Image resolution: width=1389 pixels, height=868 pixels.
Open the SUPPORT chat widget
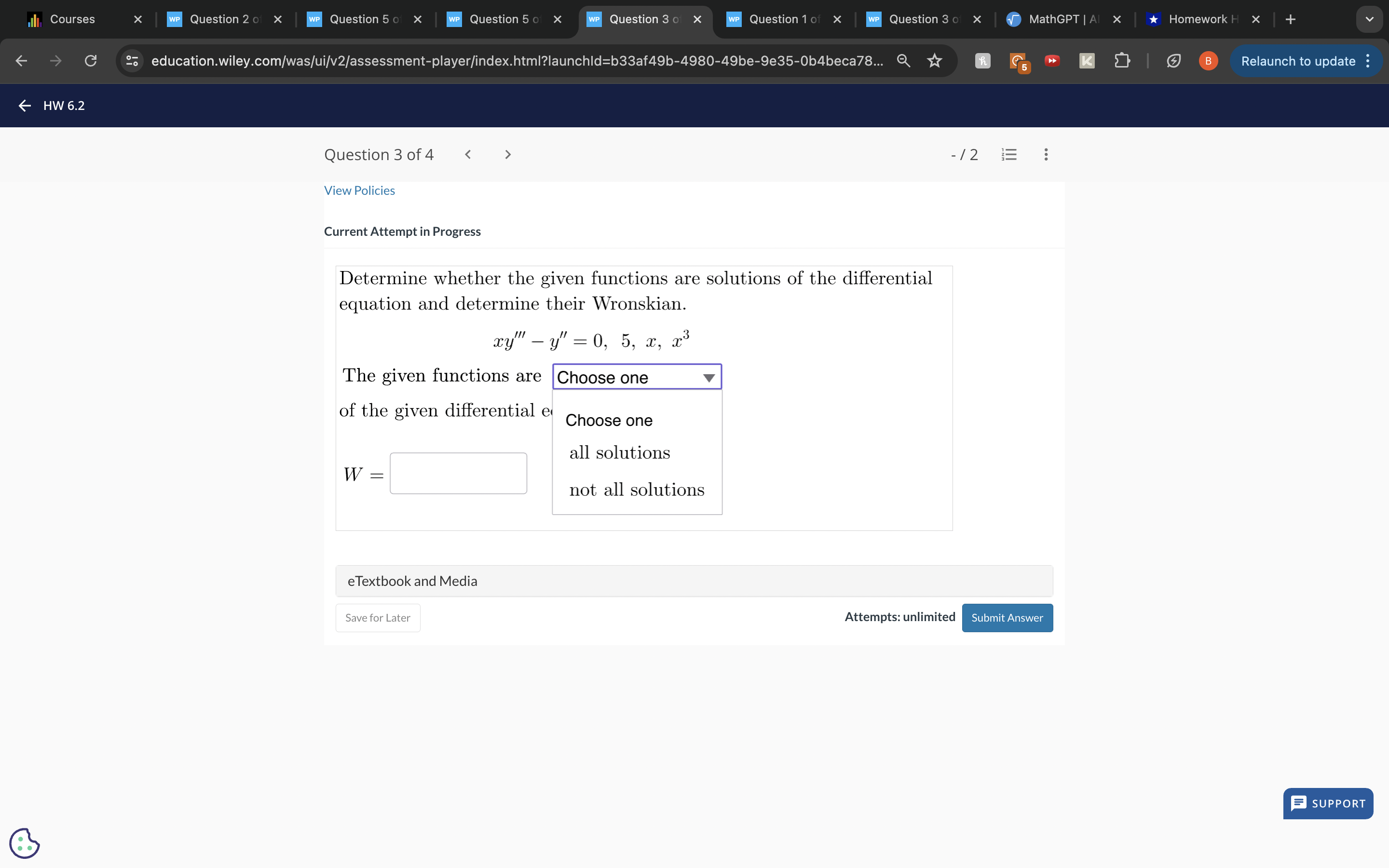coord(1328,803)
